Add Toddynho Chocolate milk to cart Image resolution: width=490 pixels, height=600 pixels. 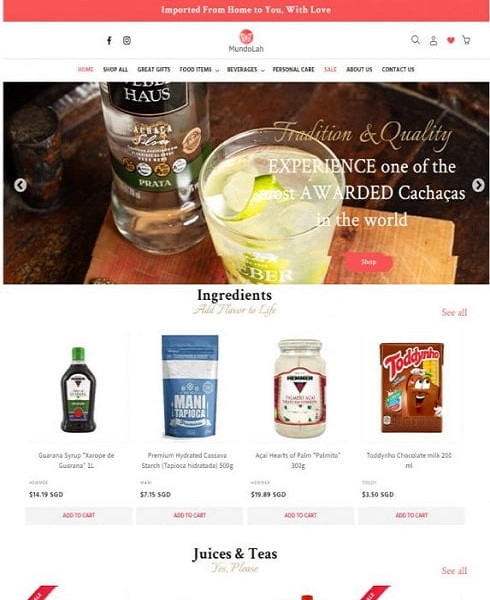tap(412, 515)
